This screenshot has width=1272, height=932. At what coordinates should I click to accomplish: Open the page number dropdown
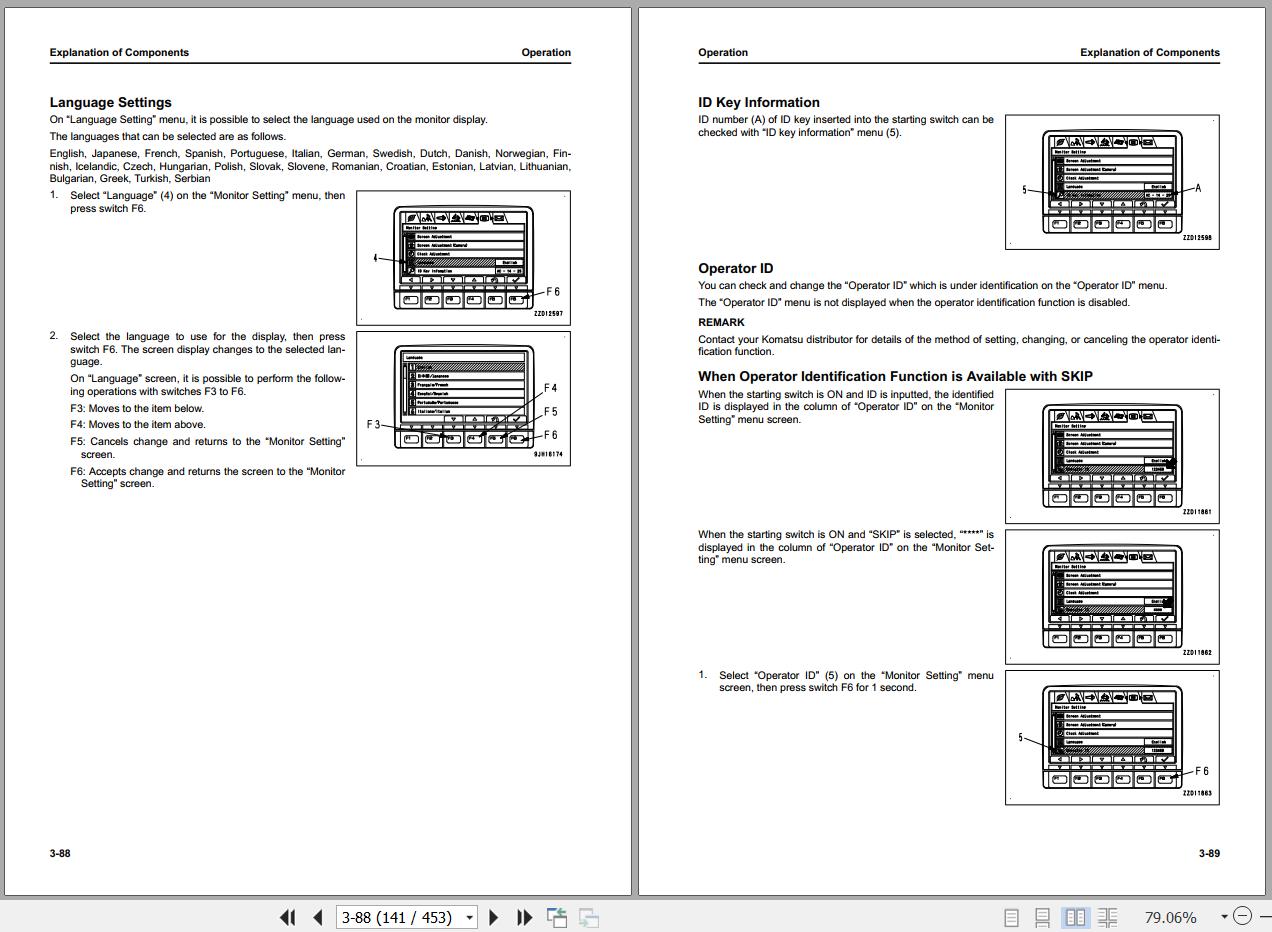click(x=469, y=917)
